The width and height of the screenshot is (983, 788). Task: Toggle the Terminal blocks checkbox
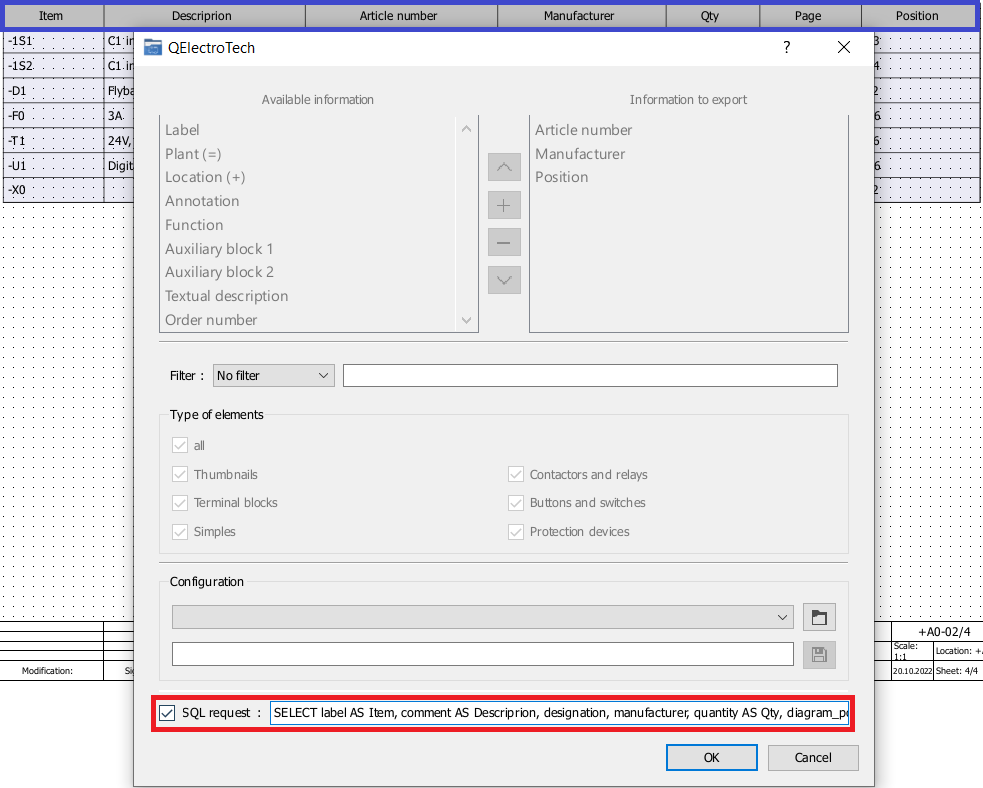(180, 503)
